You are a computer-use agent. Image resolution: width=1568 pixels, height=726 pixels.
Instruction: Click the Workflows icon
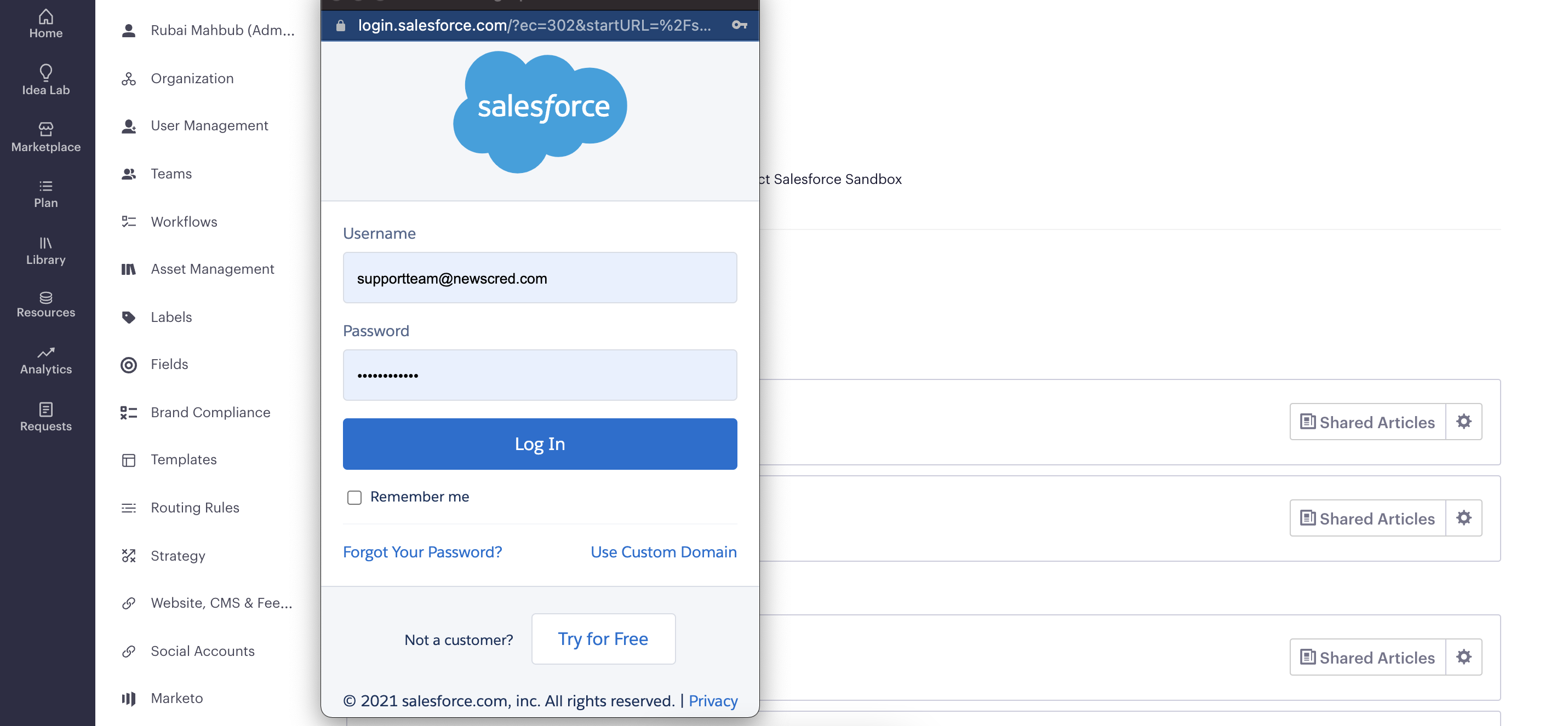[128, 222]
